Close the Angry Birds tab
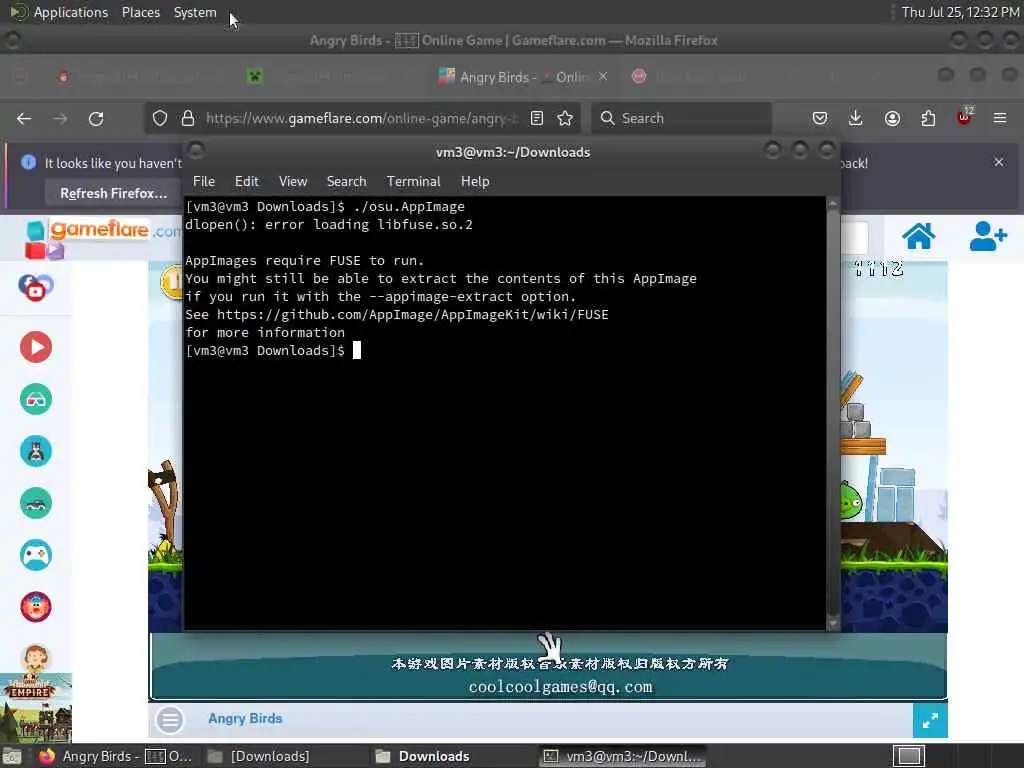The height and width of the screenshot is (768, 1024). [x=603, y=76]
